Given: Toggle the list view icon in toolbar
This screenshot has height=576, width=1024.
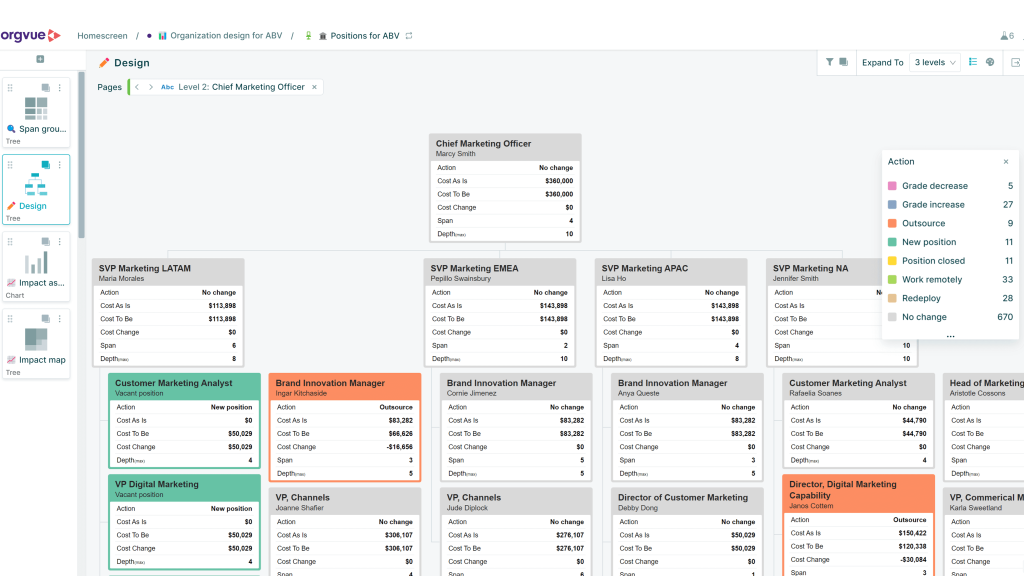Looking at the screenshot, I should 973,62.
